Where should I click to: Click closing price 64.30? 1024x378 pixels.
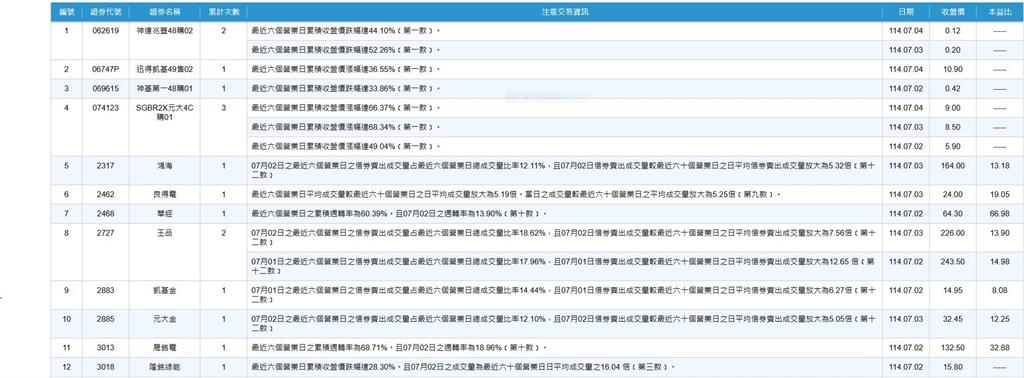(952, 213)
